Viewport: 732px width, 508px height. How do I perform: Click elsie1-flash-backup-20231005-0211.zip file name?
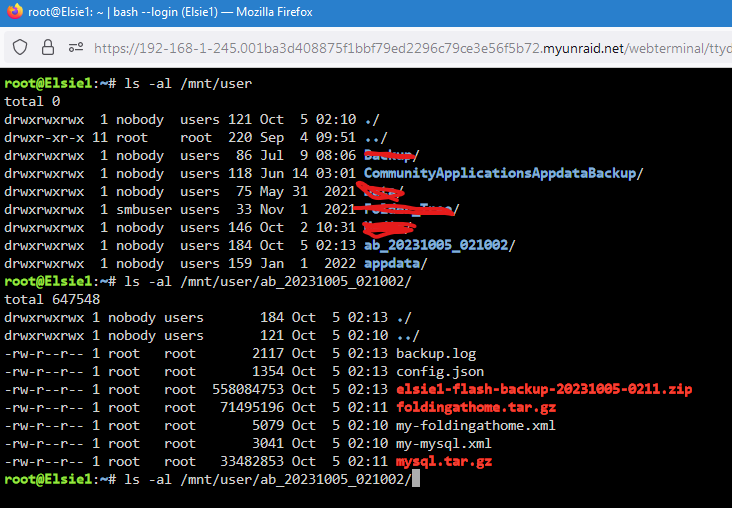point(544,389)
